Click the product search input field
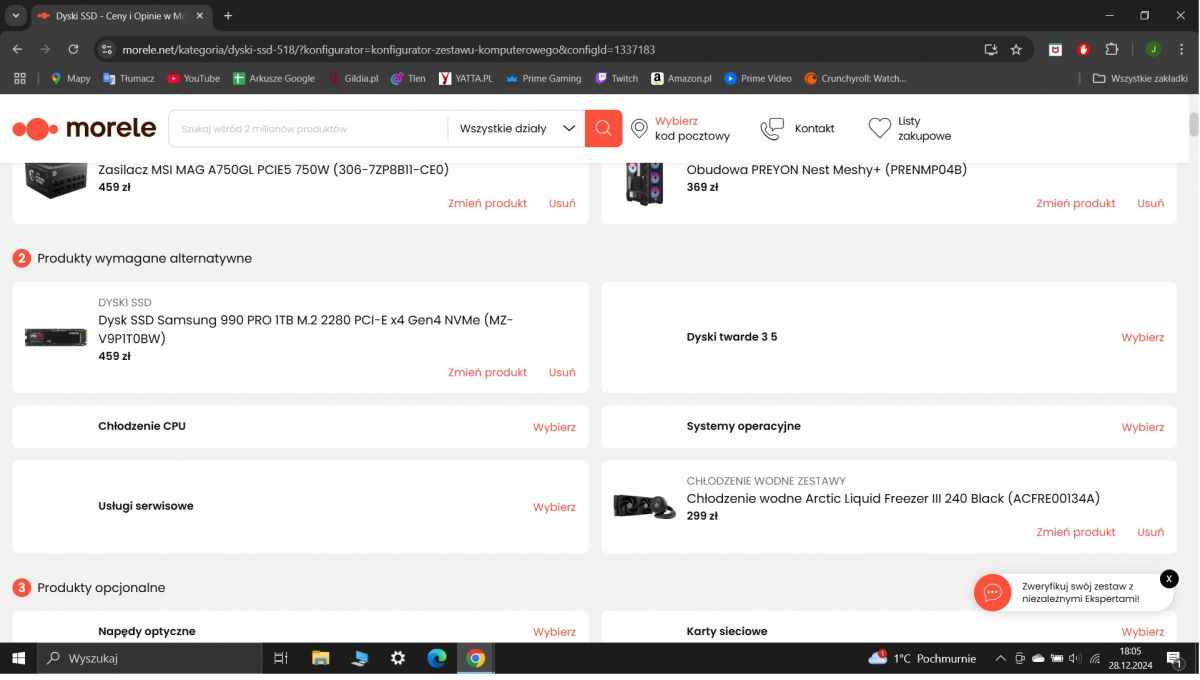Image resolution: width=1200 pixels, height=680 pixels. [308, 128]
